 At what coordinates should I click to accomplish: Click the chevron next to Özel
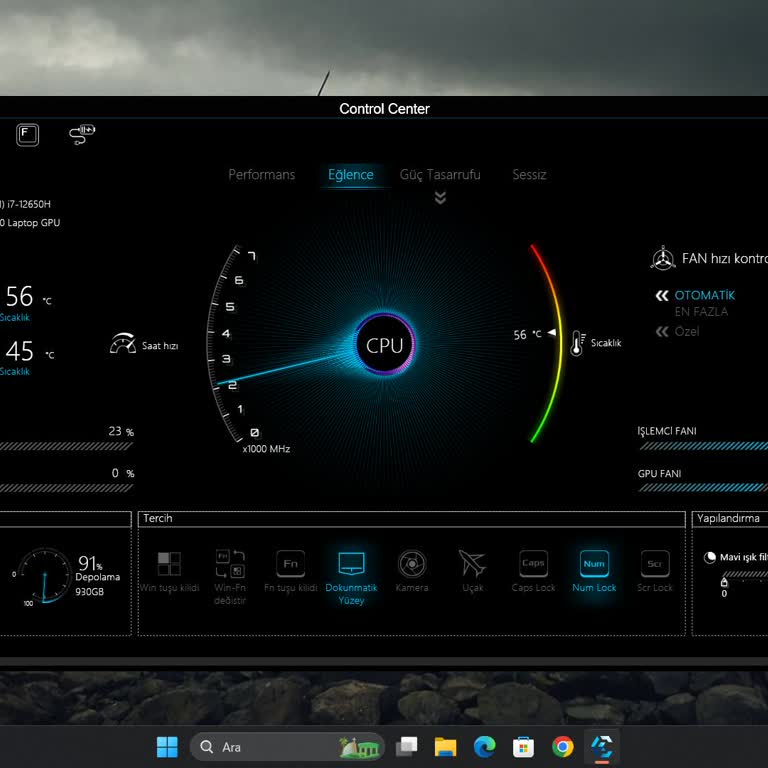pyautogui.click(x=662, y=332)
